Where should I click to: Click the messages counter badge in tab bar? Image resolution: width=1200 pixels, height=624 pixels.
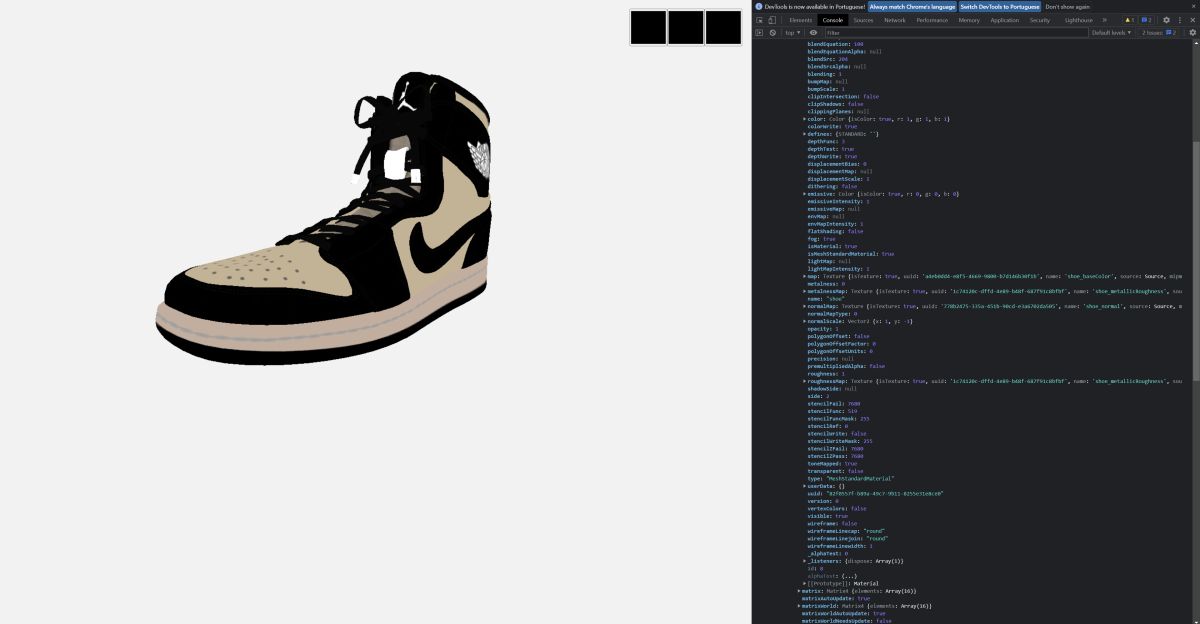pyautogui.click(x=1147, y=20)
